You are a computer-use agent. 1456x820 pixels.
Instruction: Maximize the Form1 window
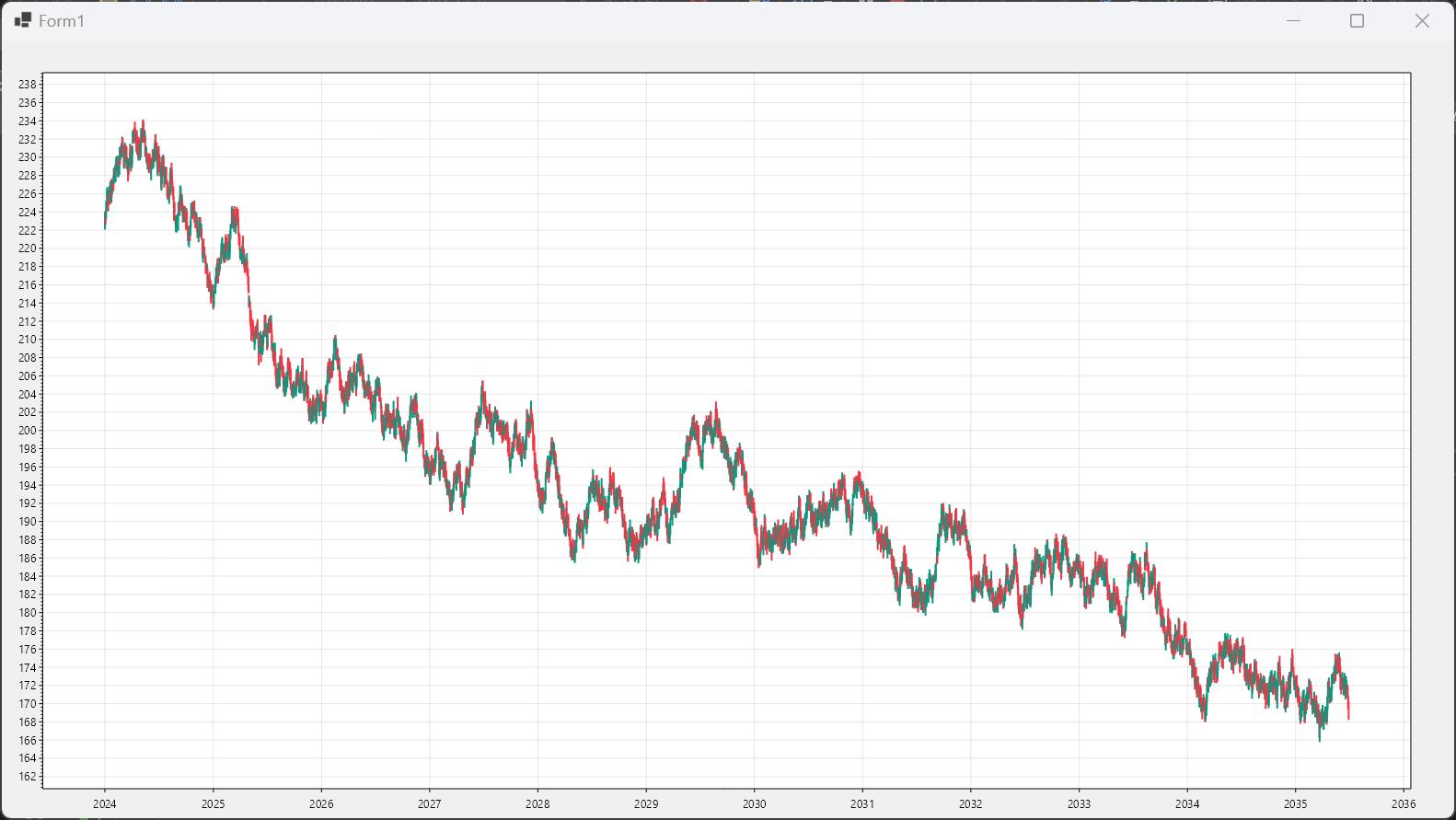1357,20
